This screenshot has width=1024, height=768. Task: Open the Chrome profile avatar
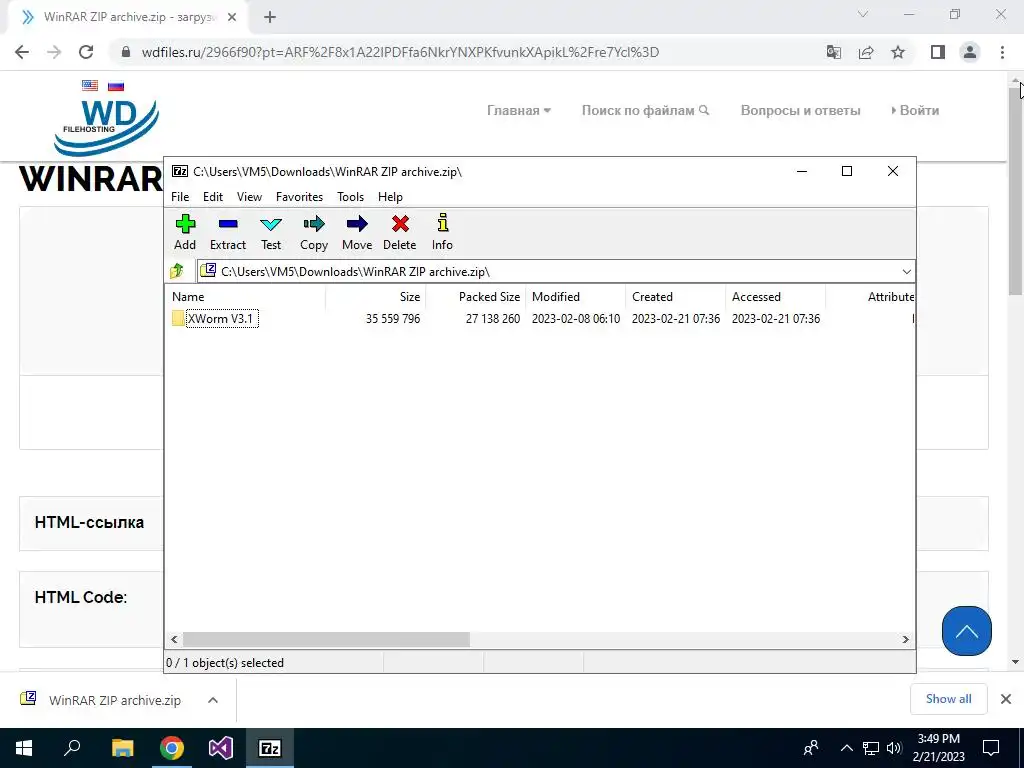[x=970, y=52]
